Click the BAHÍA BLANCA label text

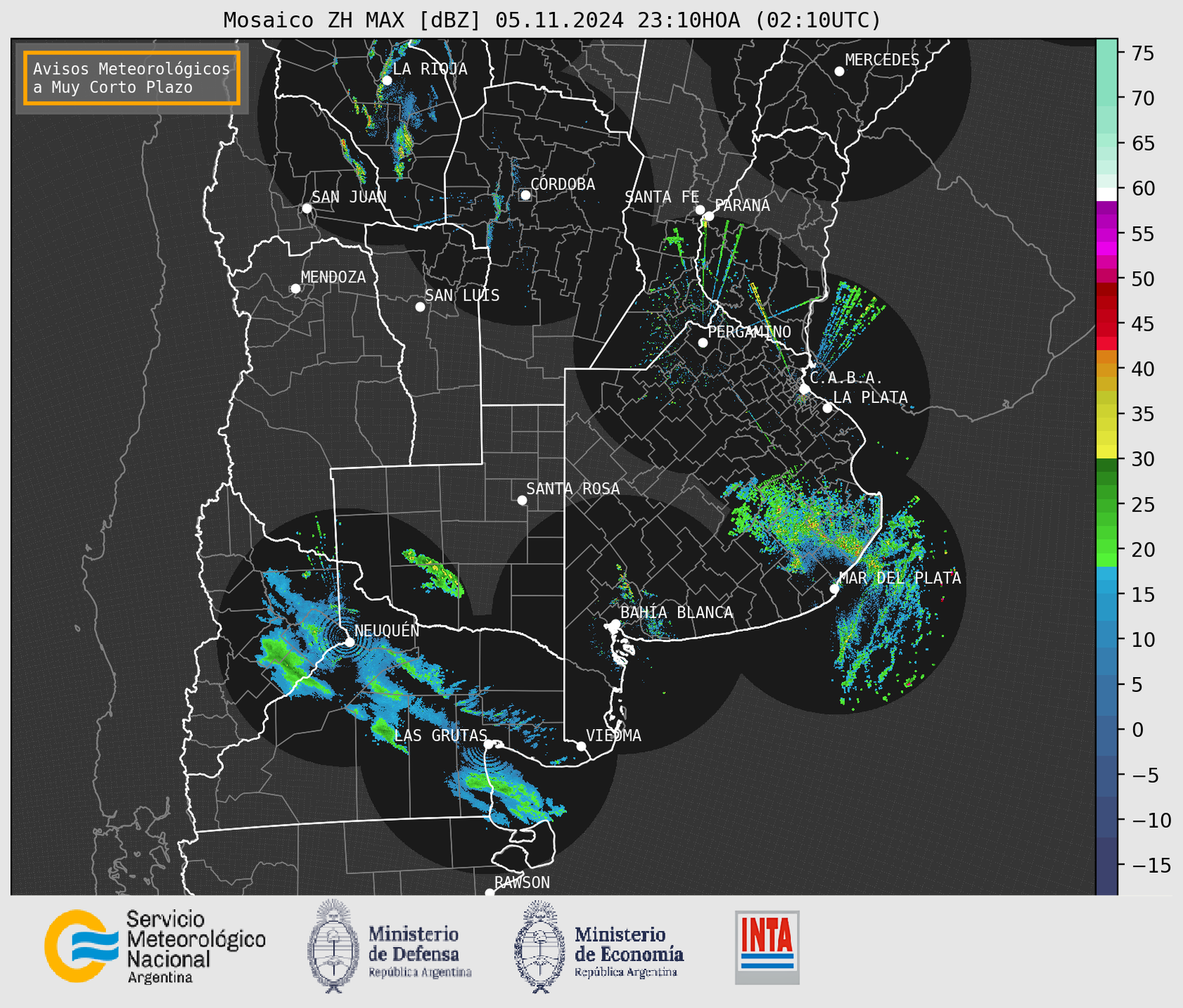click(677, 613)
